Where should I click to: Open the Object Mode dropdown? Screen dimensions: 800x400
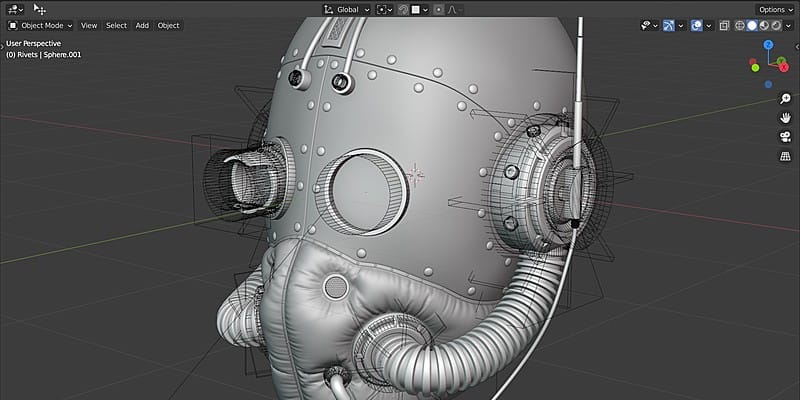click(41, 26)
